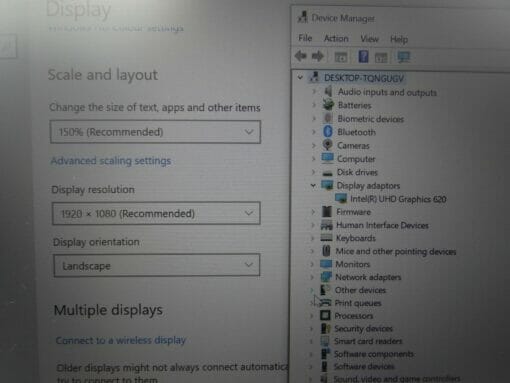Select the Software devices row
The image size is (510, 383).
click(364, 366)
